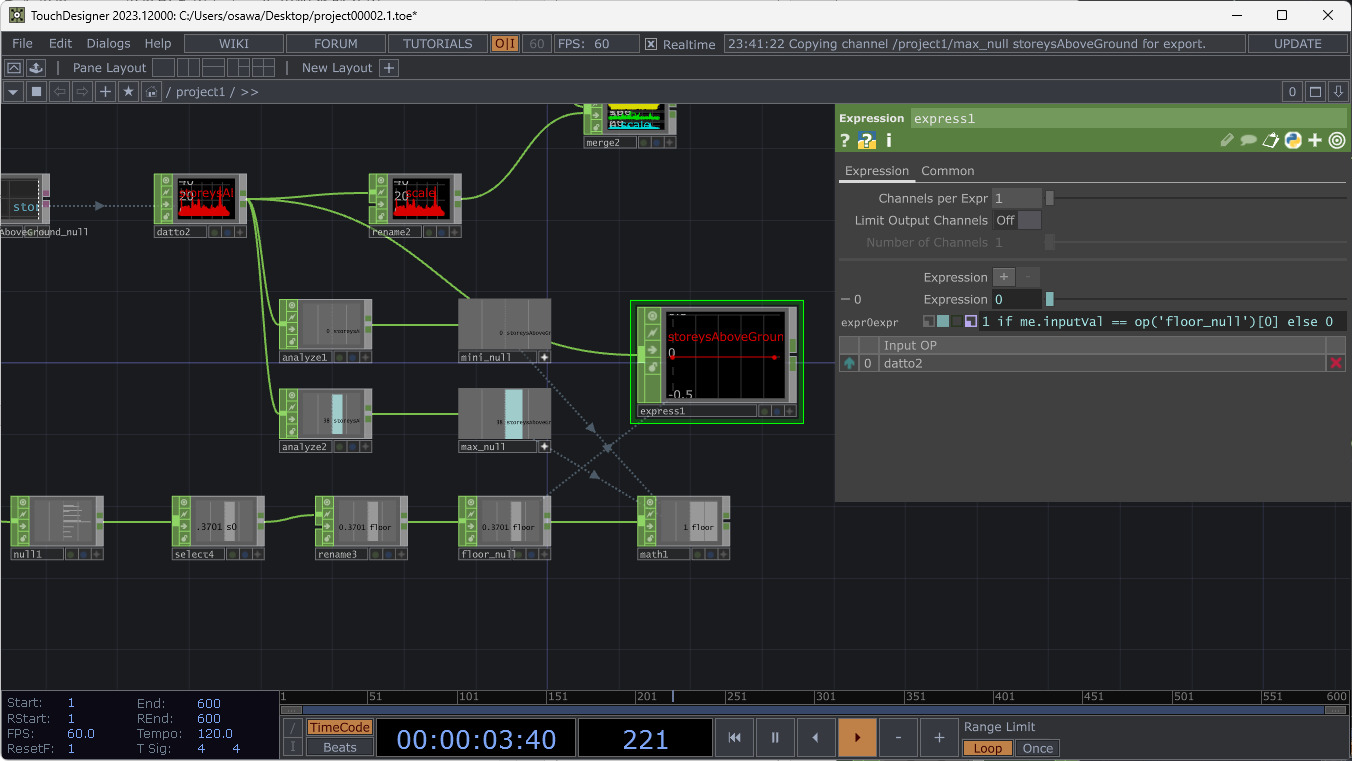Screen dimensions: 1352x761
Task: Toggle constant mode square on expr0expr
Action: click(929, 322)
